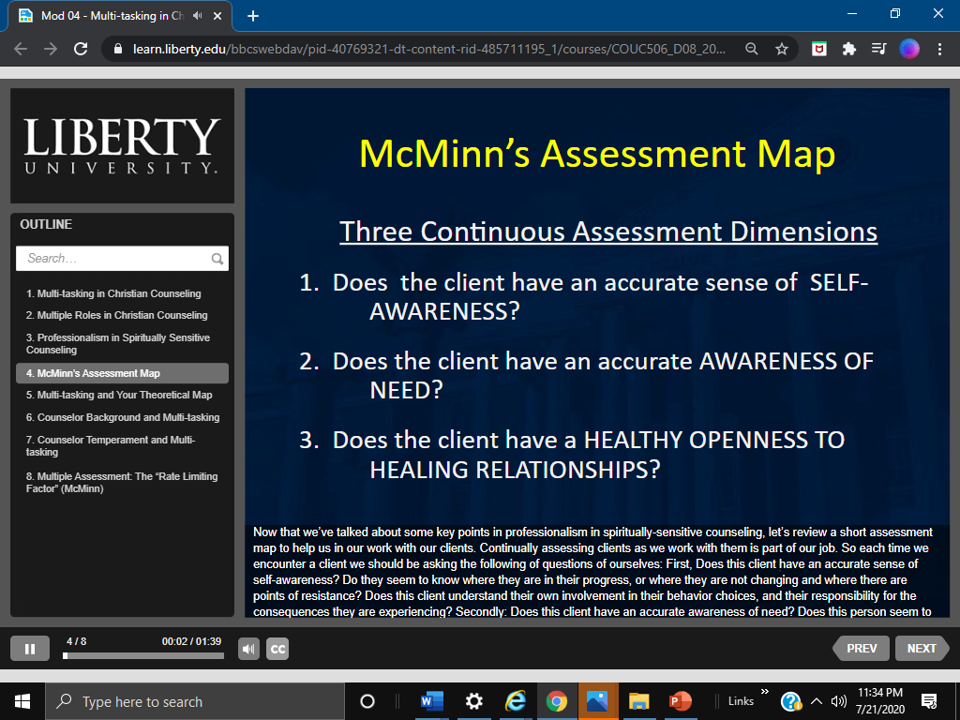Click the playback progress seek bar

[143, 656]
